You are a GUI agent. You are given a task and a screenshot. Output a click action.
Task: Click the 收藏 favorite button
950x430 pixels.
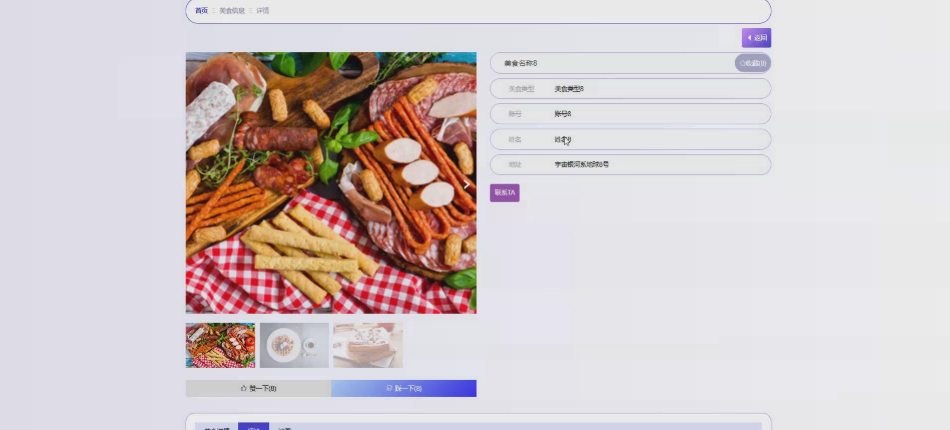click(x=752, y=63)
